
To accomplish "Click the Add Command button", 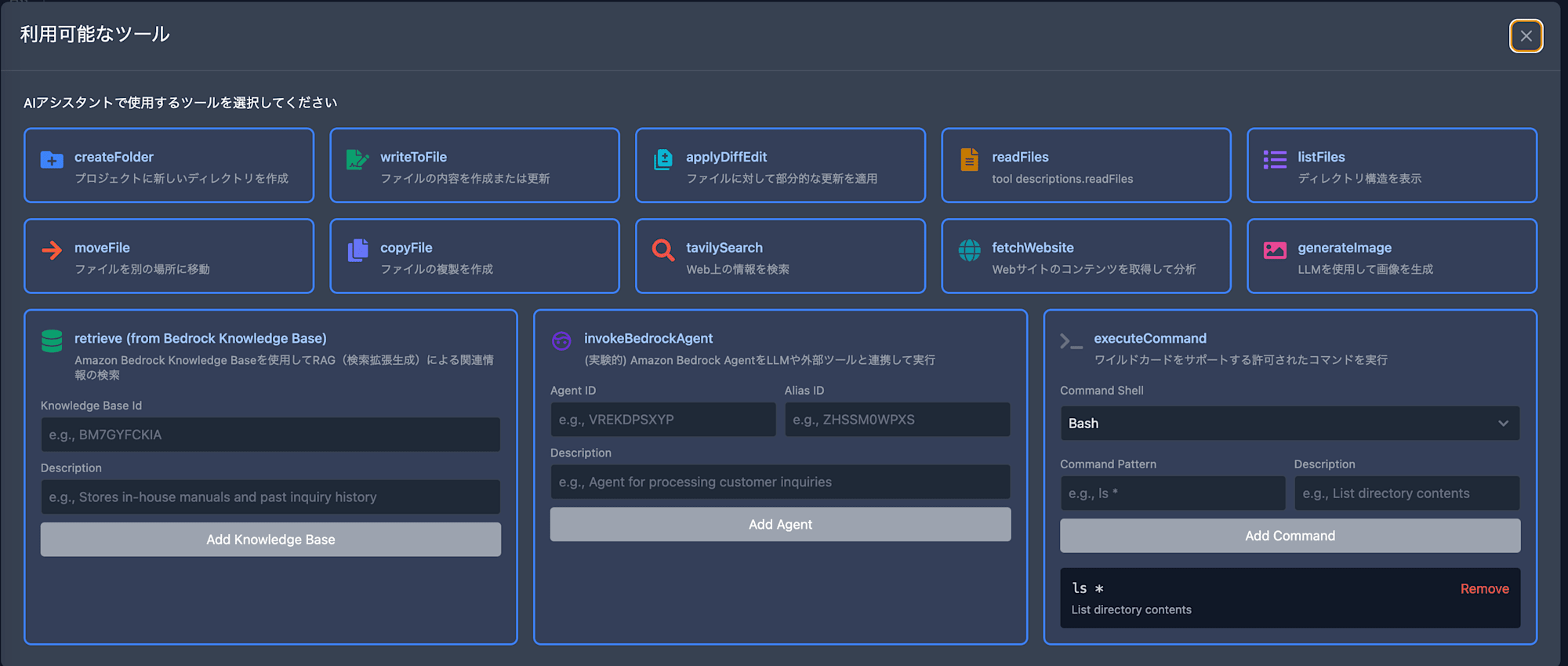I will (x=1290, y=536).
